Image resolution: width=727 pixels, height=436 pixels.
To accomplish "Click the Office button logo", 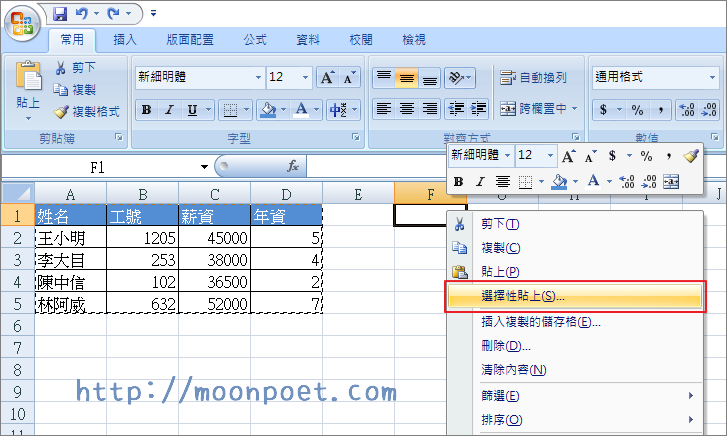I will pos(21,22).
